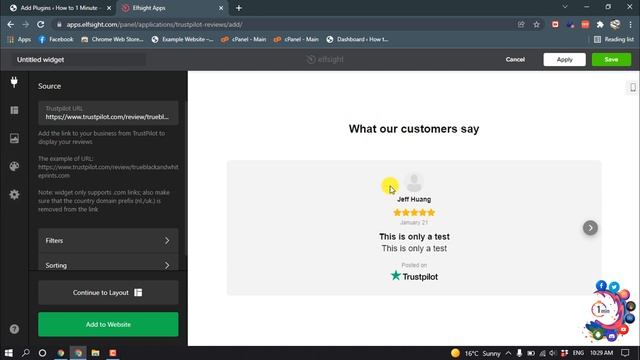Image resolution: width=640 pixels, height=360 pixels.
Task: Click the taskbar clock showing 10:29 AM
Action: (x=601, y=353)
